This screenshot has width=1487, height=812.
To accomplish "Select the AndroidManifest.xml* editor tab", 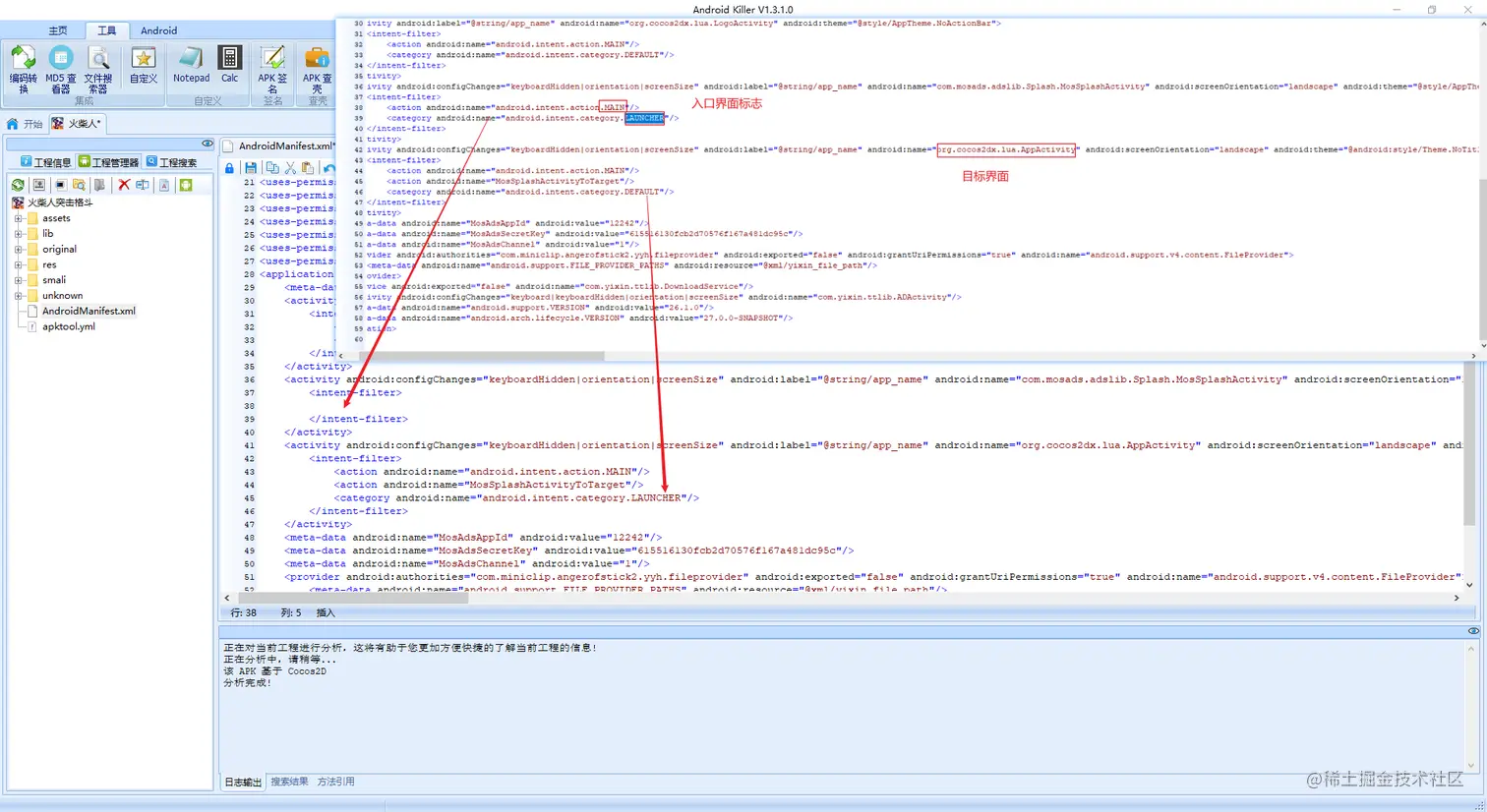I will point(279,145).
